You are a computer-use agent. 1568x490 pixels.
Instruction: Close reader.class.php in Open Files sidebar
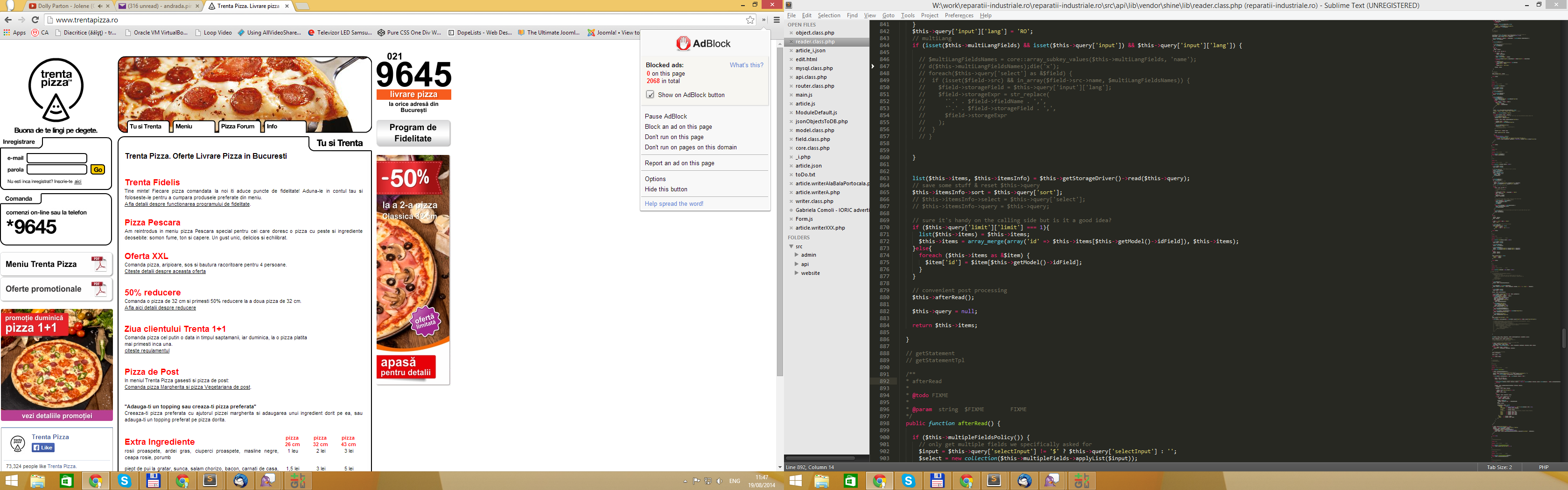(791, 42)
